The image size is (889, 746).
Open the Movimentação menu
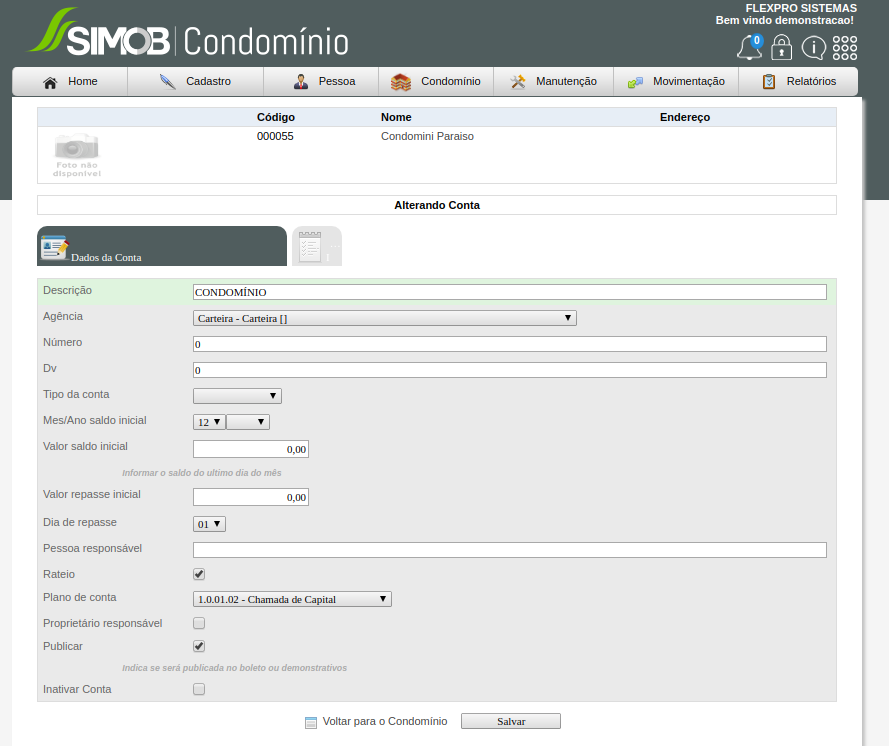[676, 82]
